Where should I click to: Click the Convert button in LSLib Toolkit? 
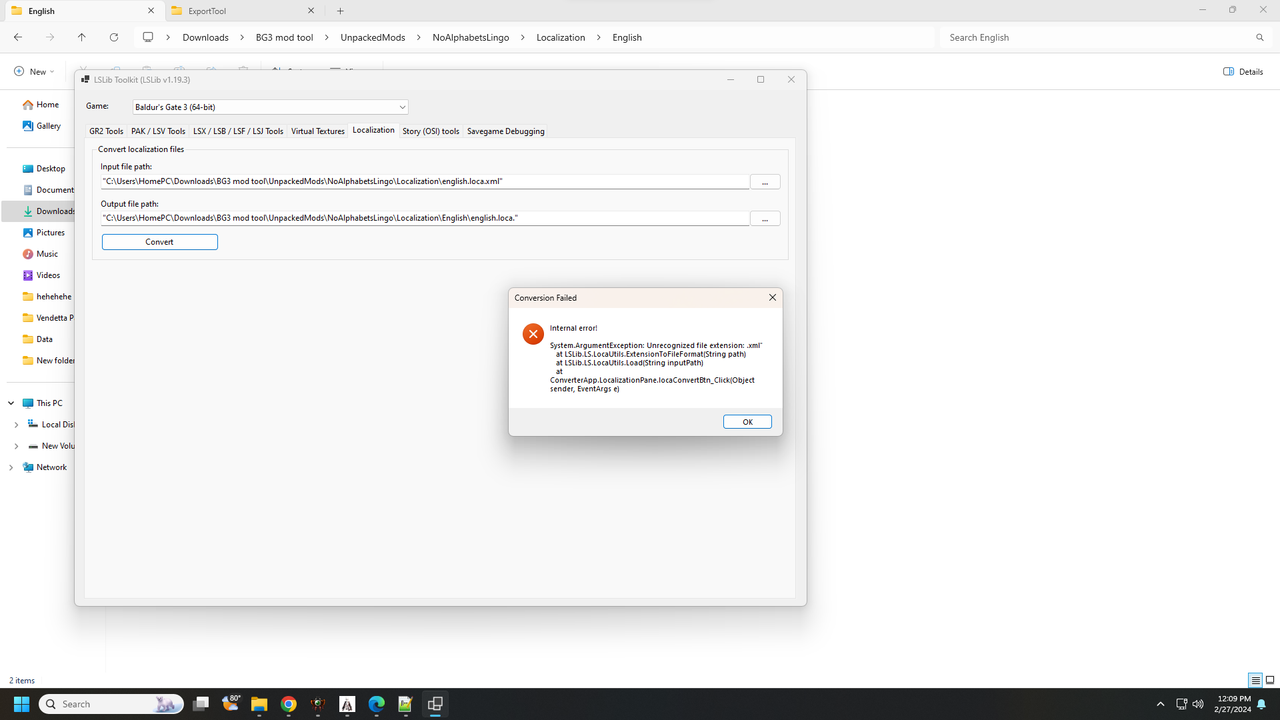(x=160, y=242)
